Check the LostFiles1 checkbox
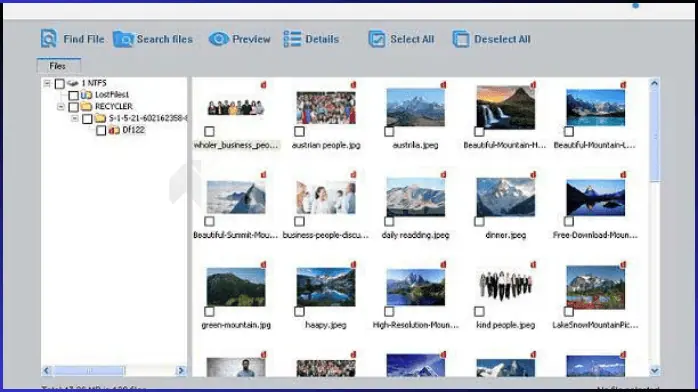Viewport: 698px width, 392px height. 73,95
